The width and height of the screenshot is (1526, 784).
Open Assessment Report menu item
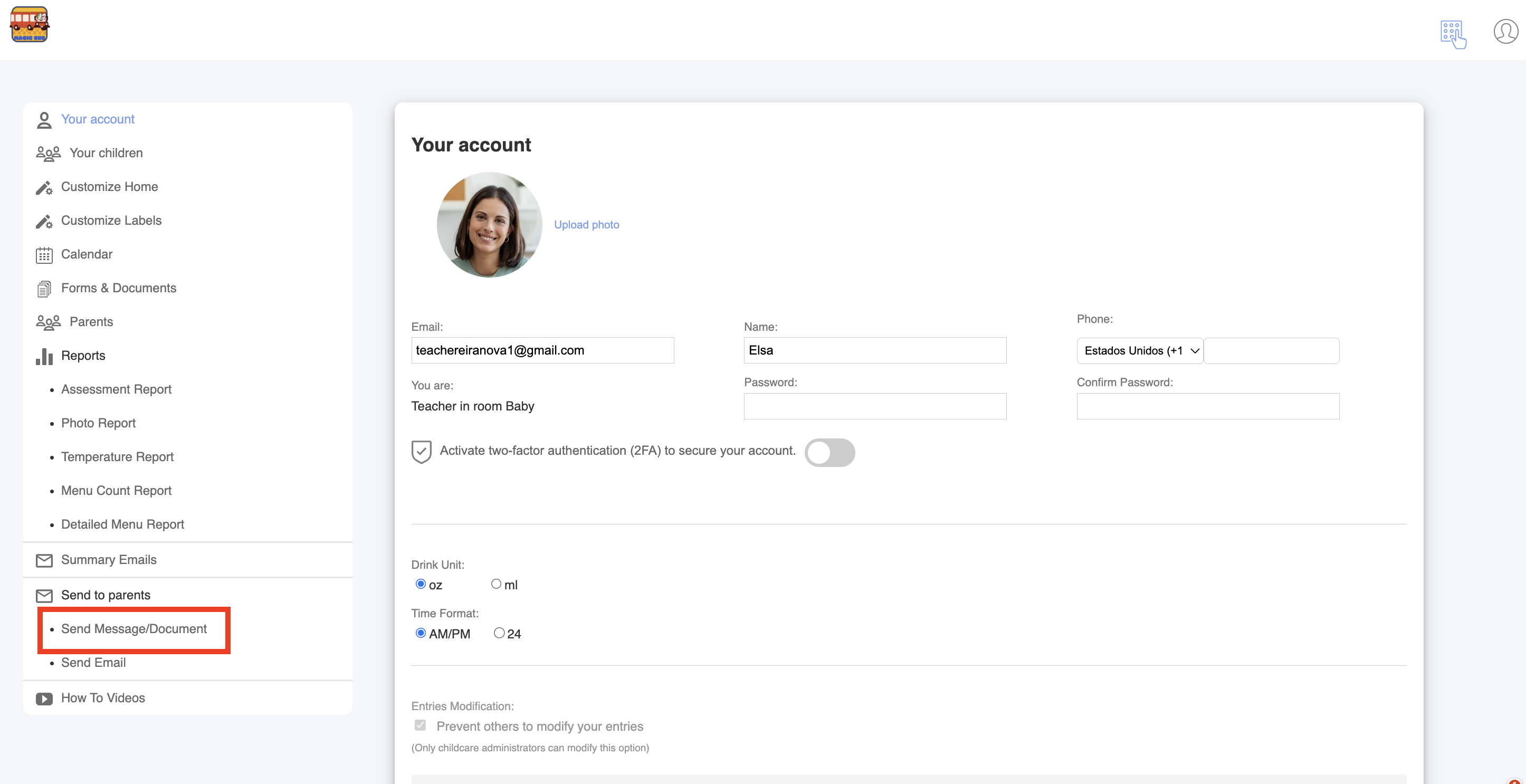pos(116,389)
